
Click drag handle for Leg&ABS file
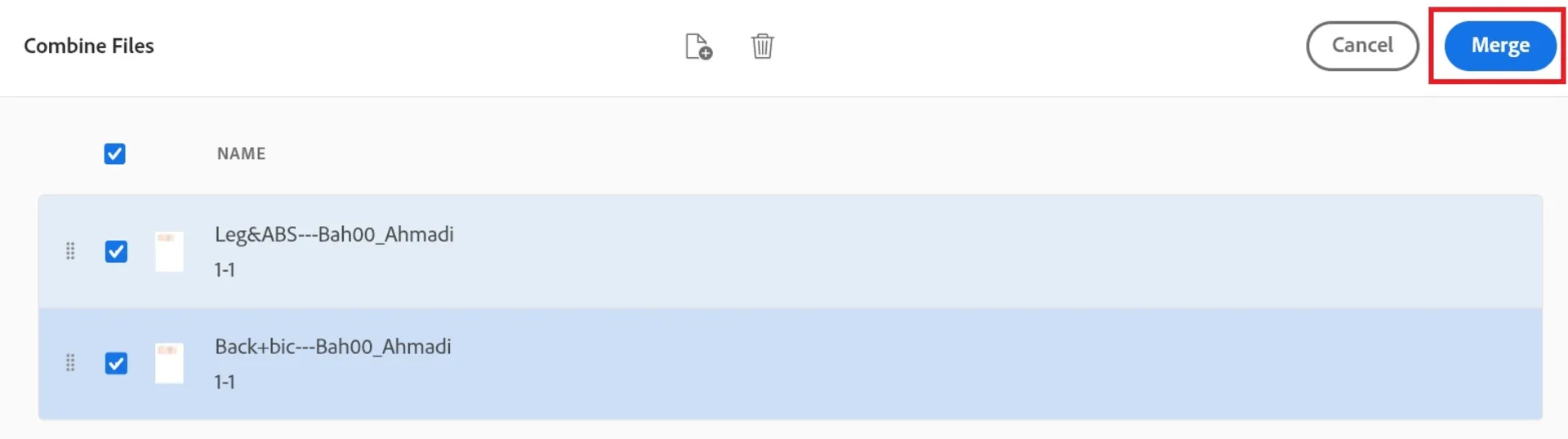pos(70,251)
